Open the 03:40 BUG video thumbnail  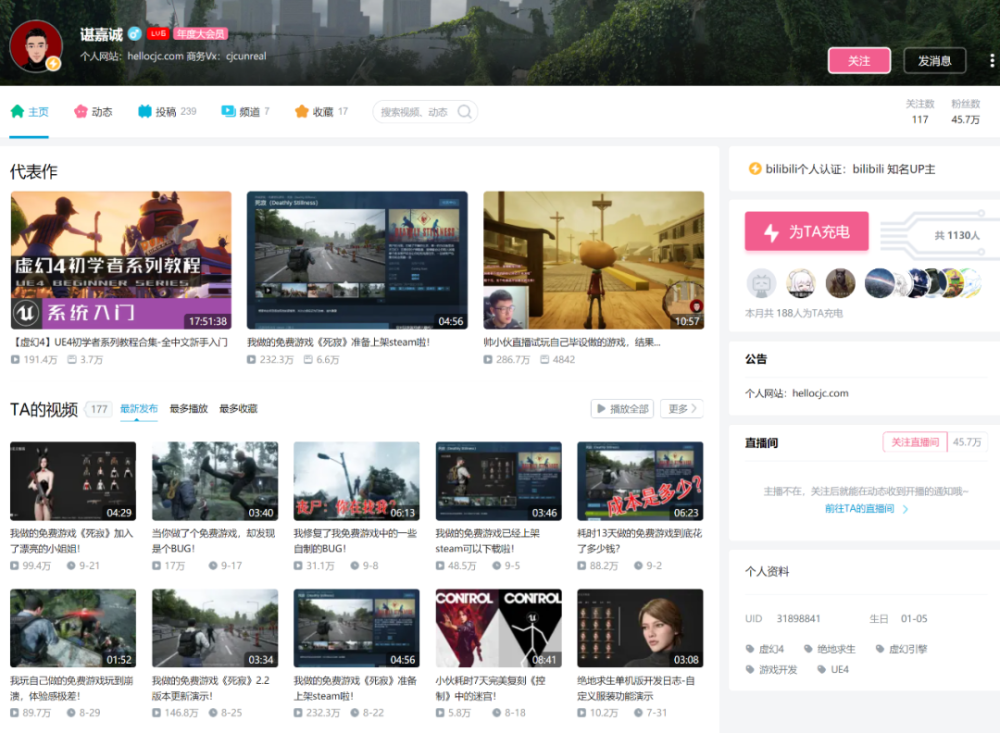click(x=215, y=481)
